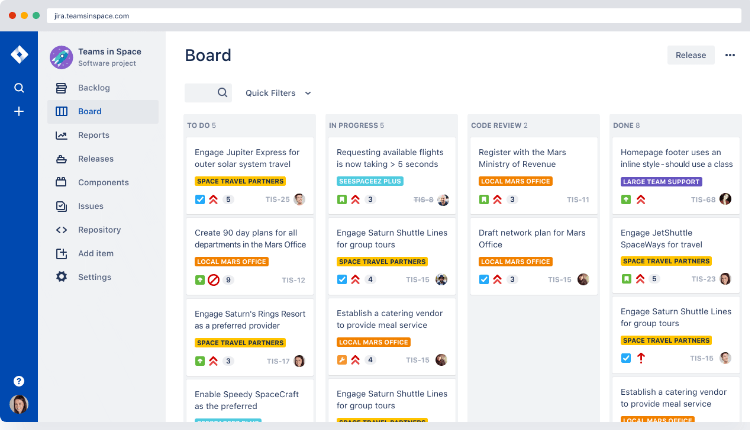Image resolution: width=750 pixels, height=430 pixels.
Task: Click the purple LARGE TEAM SUPPORT label
Action: [x=661, y=182]
